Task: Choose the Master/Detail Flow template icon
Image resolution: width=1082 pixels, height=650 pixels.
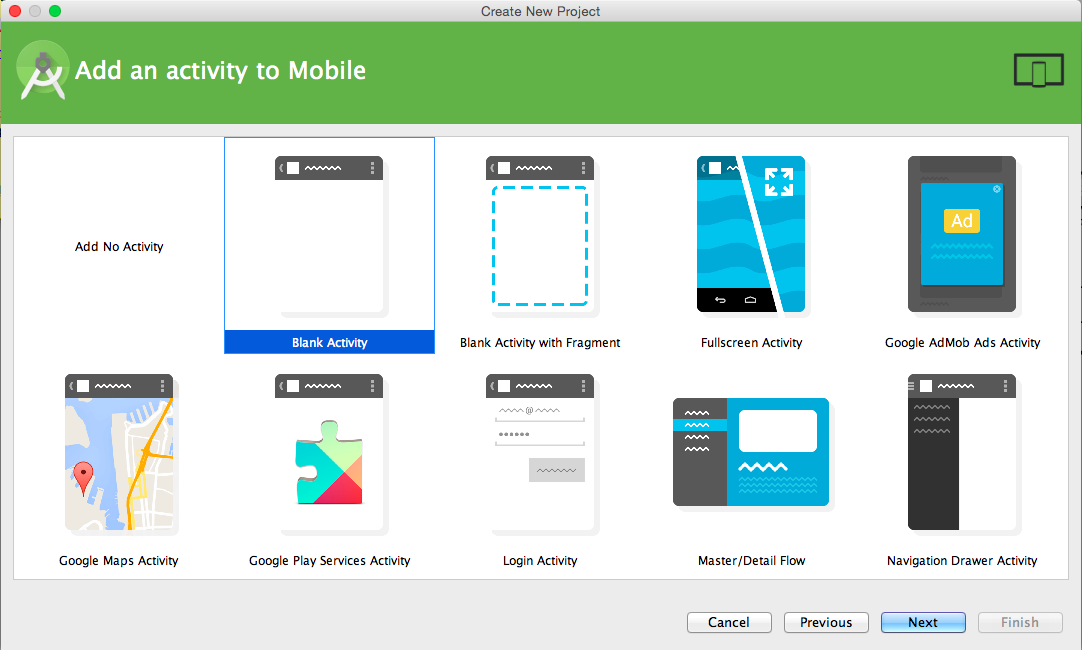Action: (x=751, y=452)
